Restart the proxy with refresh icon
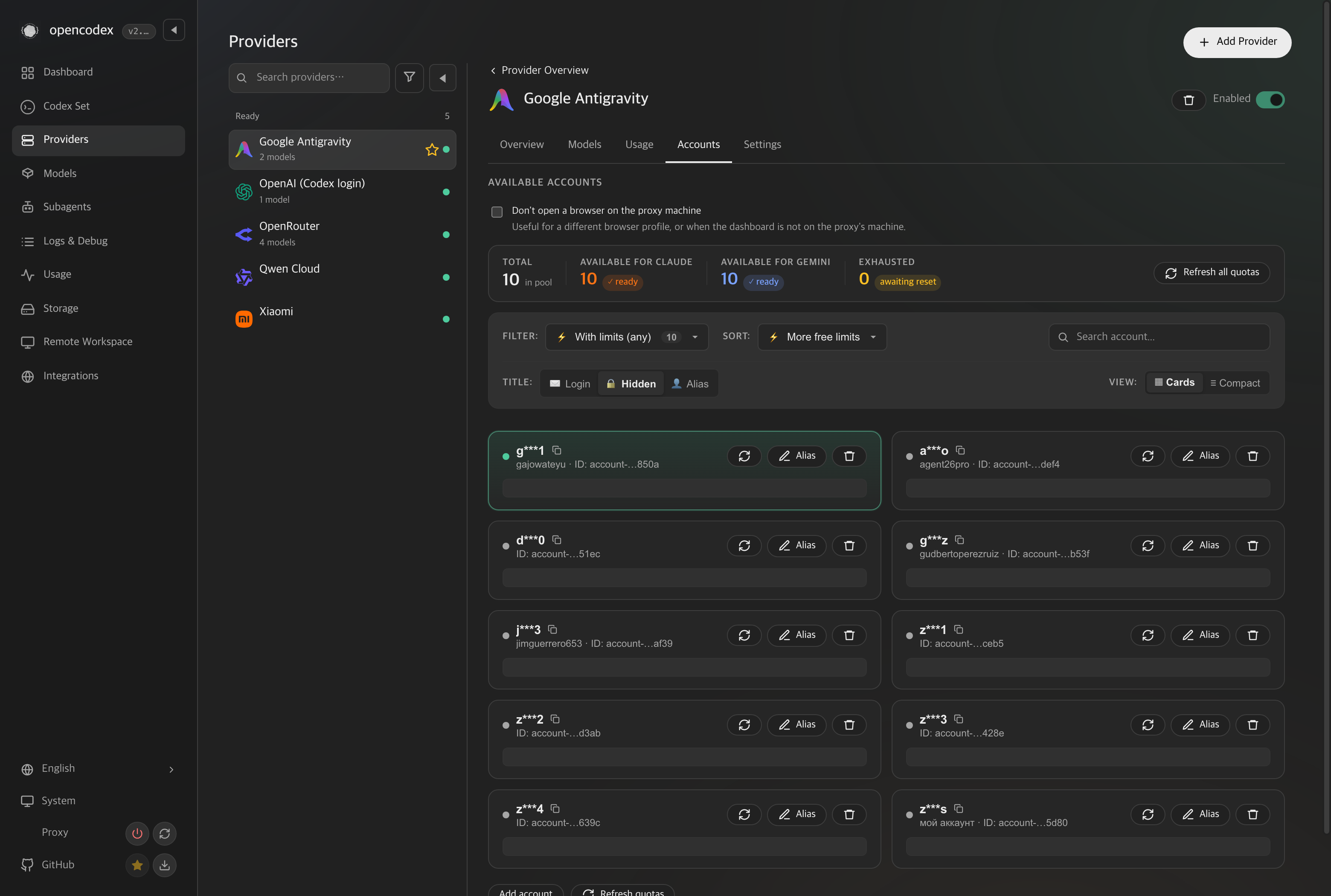Screen dimensions: 1331x896 [165, 833]
